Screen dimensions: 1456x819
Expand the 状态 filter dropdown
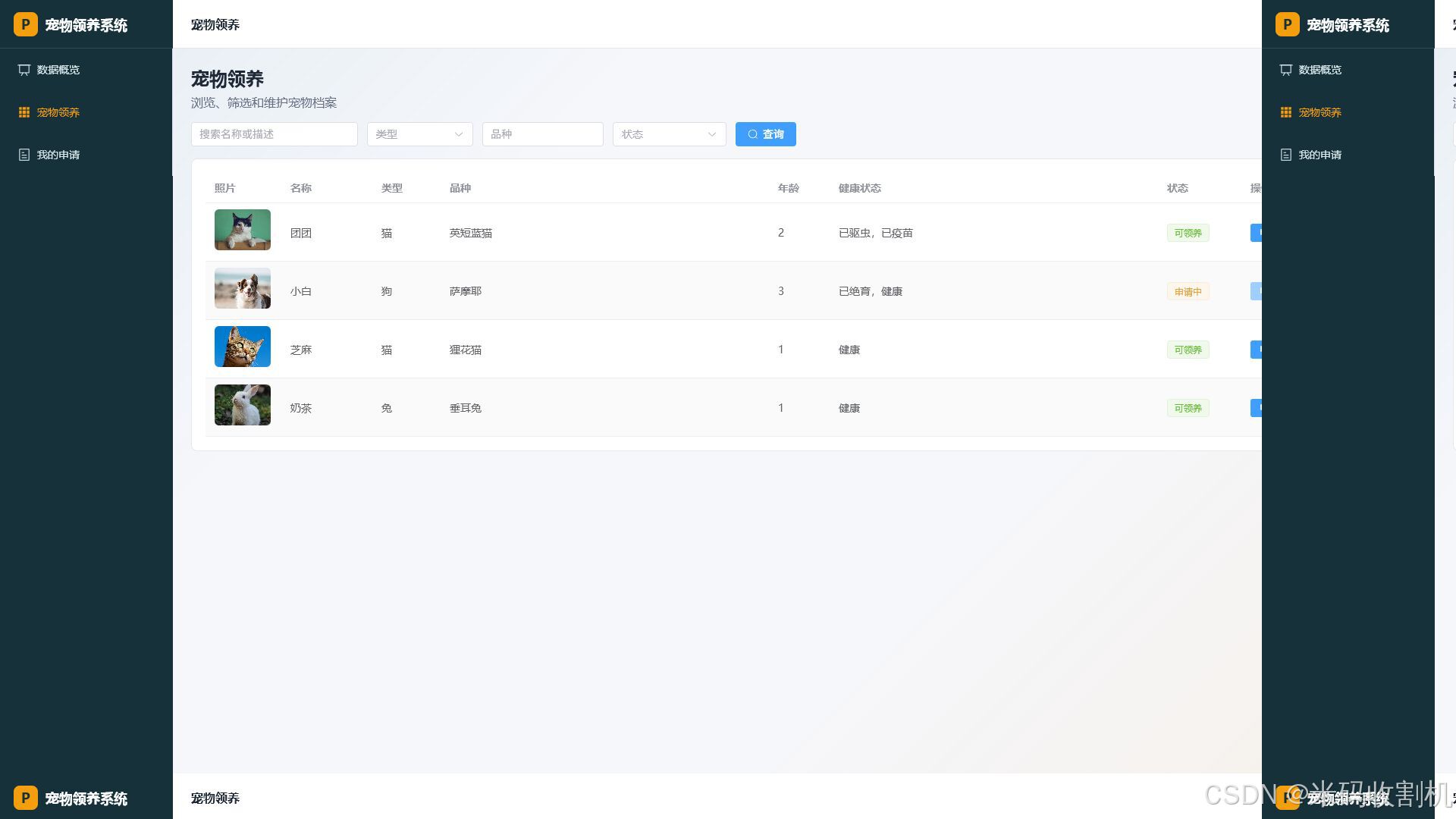click(x=670, y=134)
